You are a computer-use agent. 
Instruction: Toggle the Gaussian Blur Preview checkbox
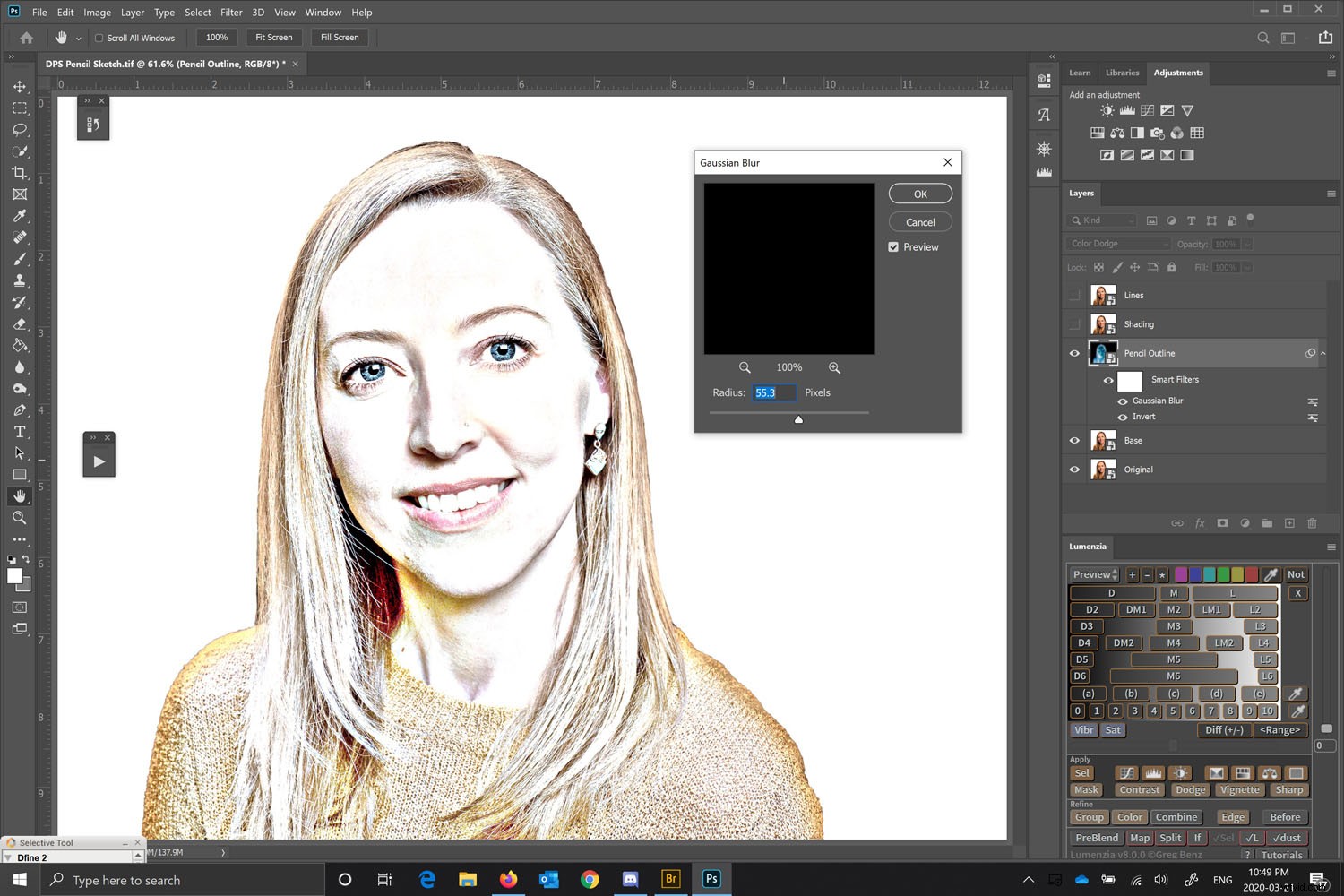tap(893, 246)
